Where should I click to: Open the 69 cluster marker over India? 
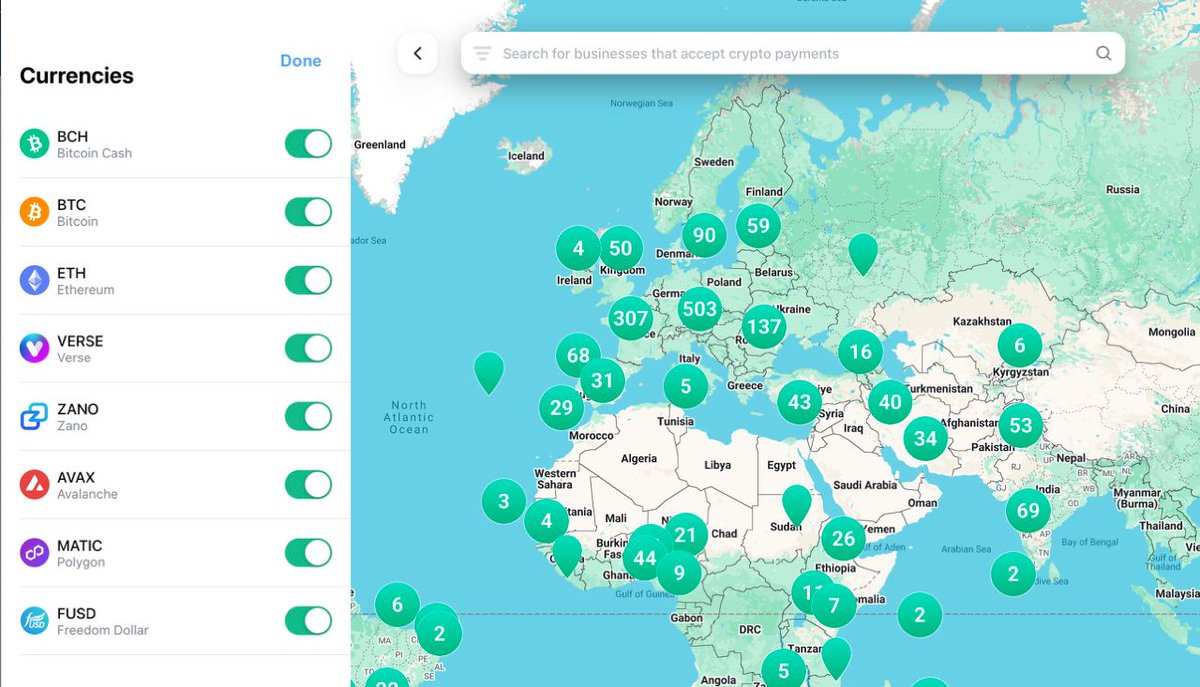click(1028, 510)
